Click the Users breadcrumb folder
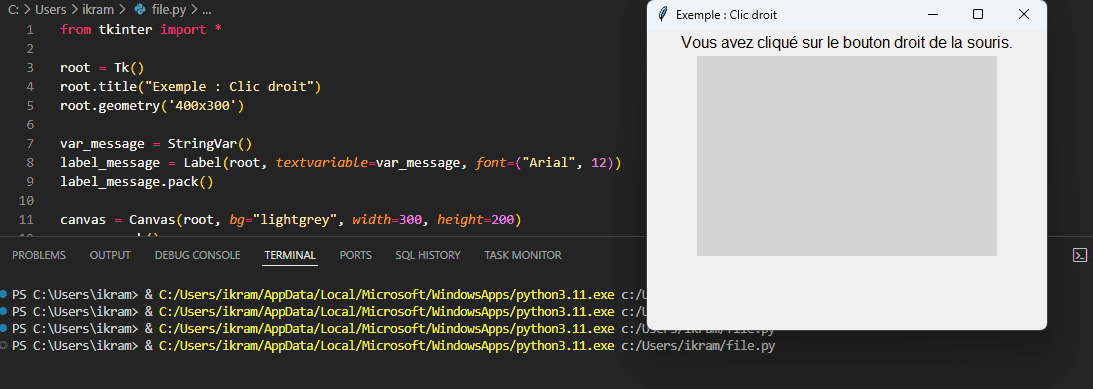This screenshot has width=1093, height=389. point(50,10)
